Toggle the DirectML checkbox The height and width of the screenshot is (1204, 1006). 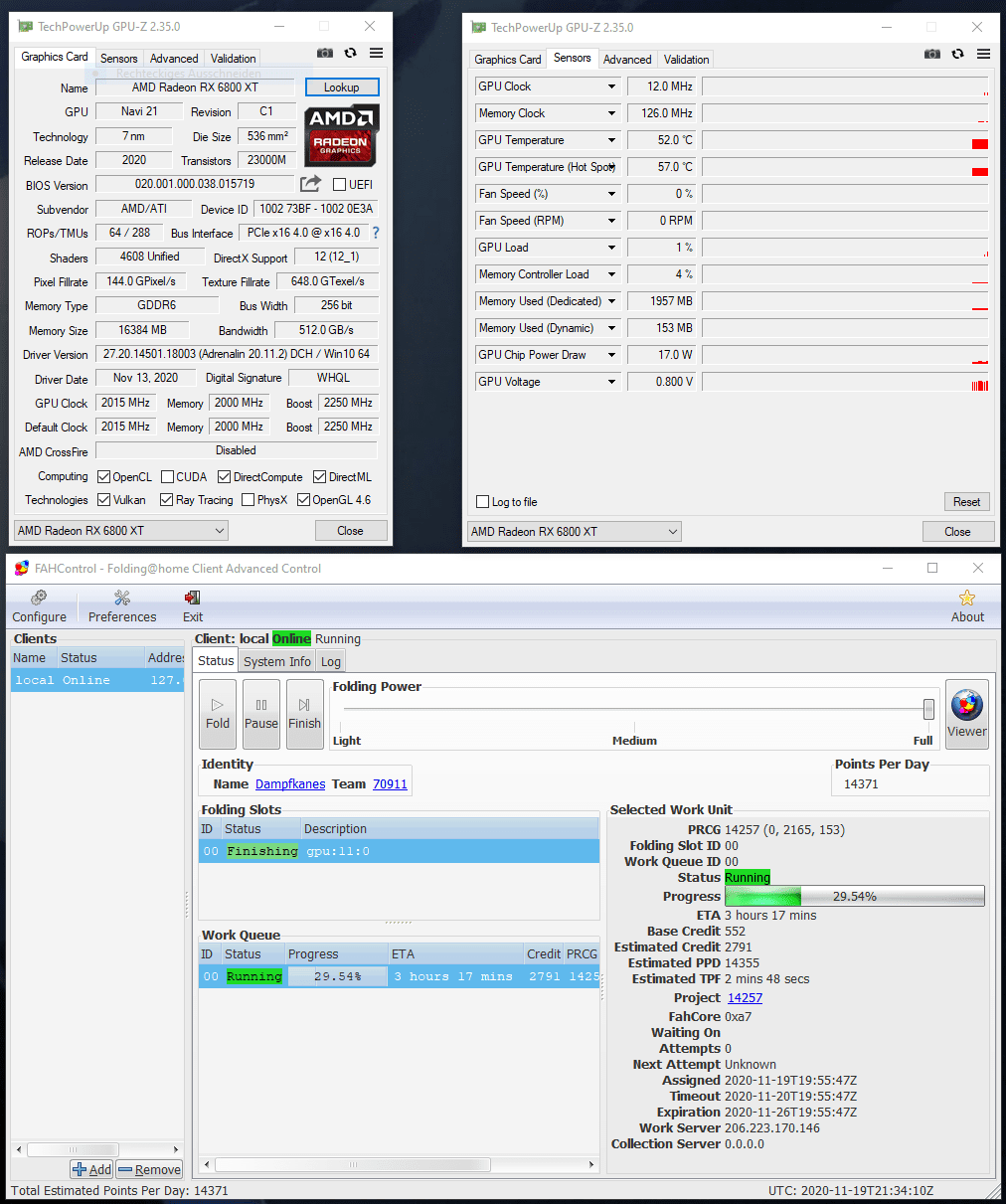[319, 477]
